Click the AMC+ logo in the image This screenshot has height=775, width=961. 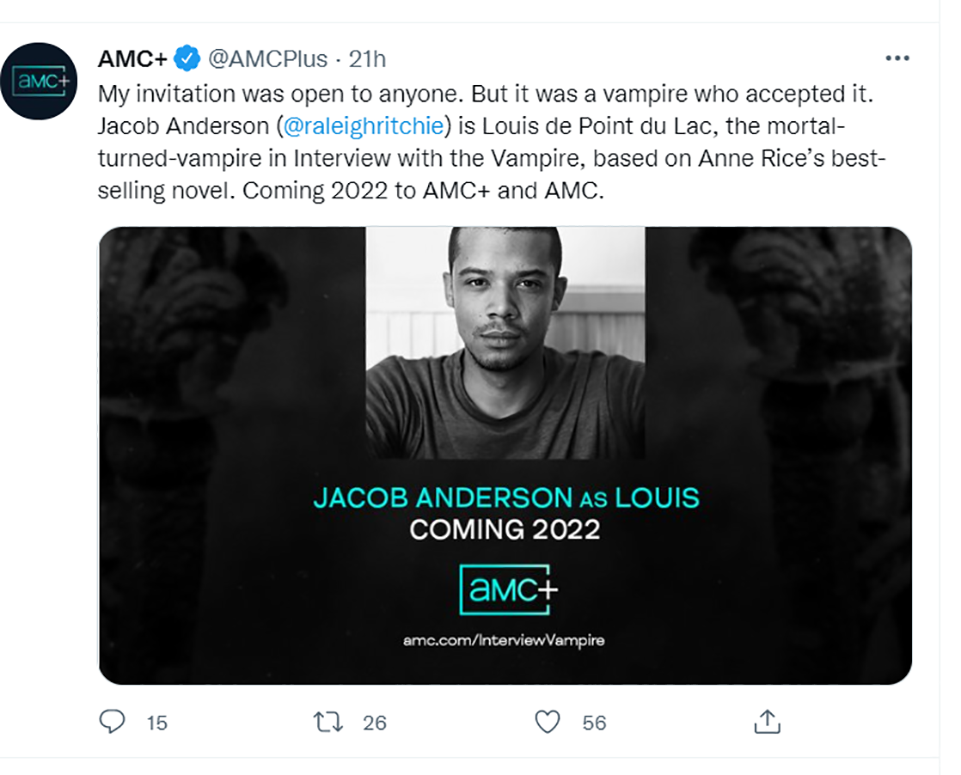point(508,589)
